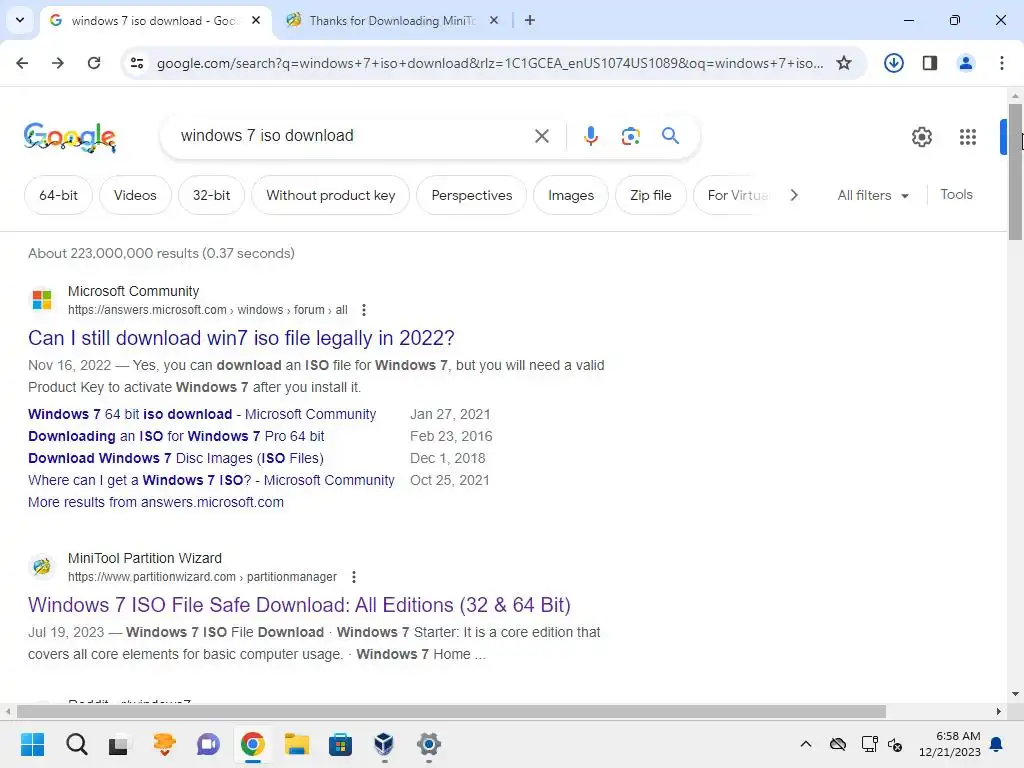Image resolution: width=1024 pixels, height=768 pixels.
Task: Open VirtualBox from the taskbar
Action: [384, 744]
